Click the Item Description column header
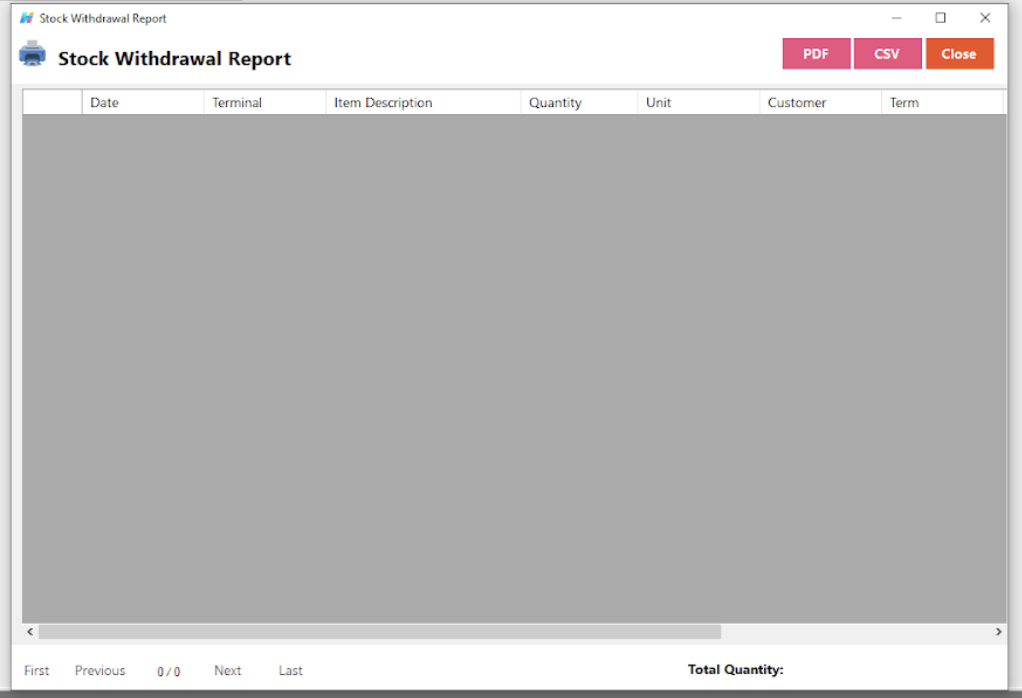The width and height of the screenshot is (1022, 698). pyautogui.click(x=423, y=102)
